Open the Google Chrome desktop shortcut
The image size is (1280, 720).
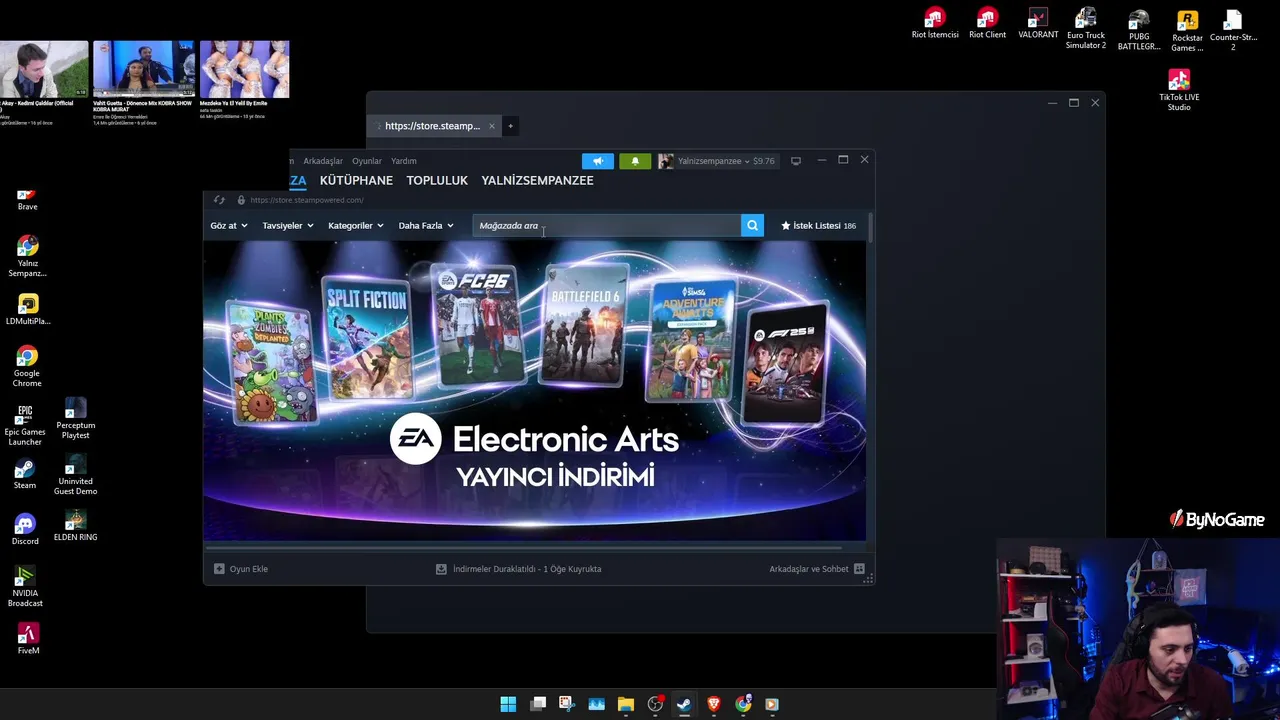[x=27, y=366]
